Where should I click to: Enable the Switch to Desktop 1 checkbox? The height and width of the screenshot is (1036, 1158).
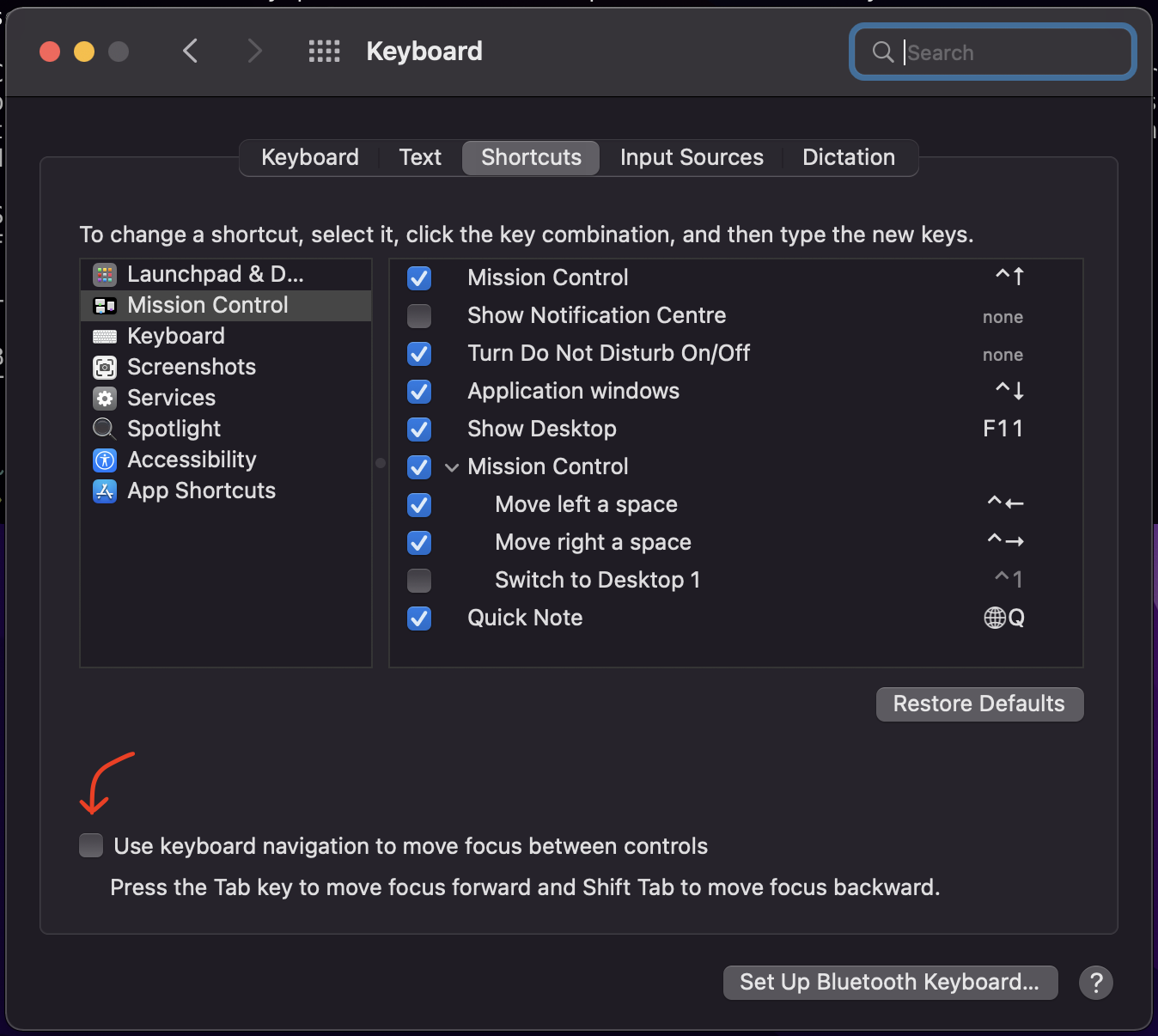419,581
